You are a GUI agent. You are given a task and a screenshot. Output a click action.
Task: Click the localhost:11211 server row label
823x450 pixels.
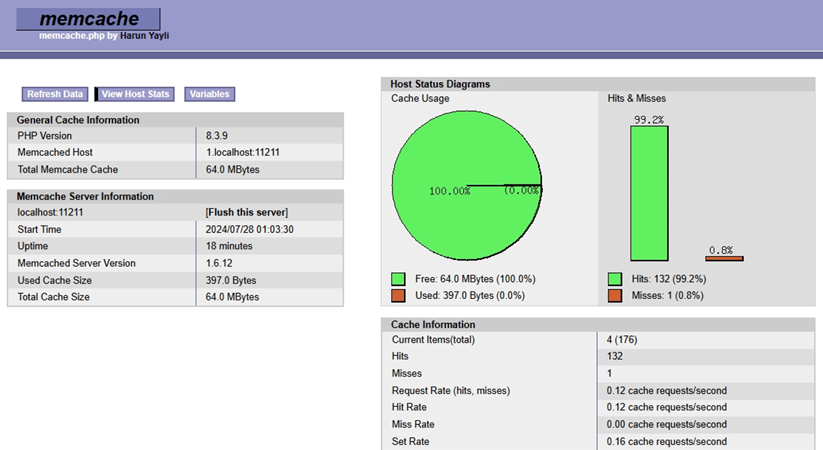(x=50, y=212)
